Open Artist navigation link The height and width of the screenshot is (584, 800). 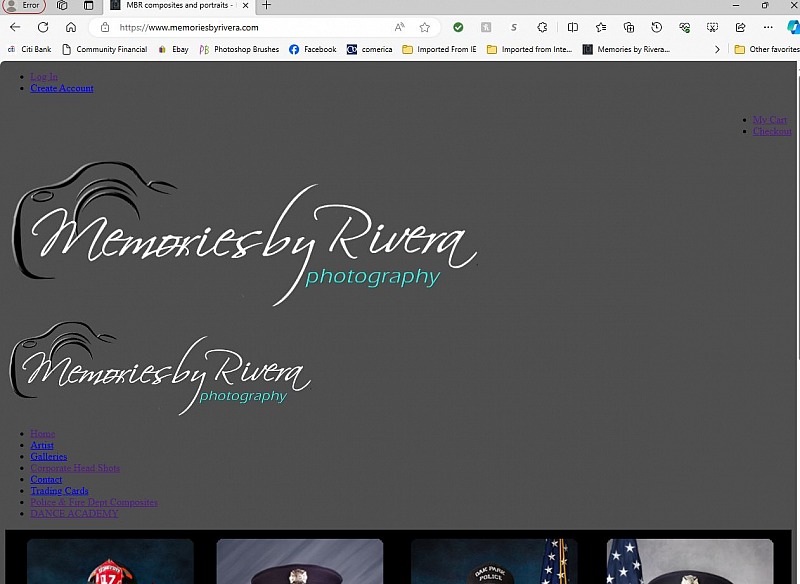(x=42, y=445)
